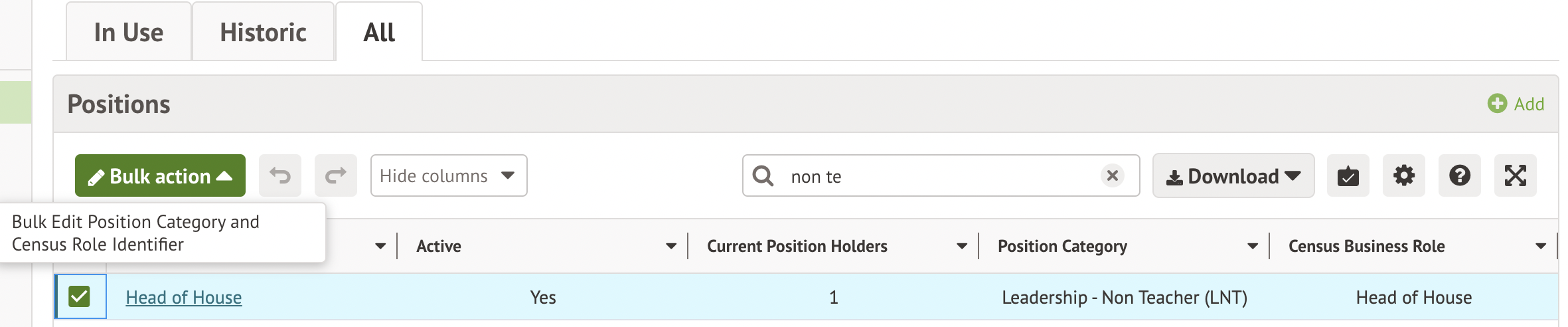Click the undo arrow icon
This screenshot has width=1568, height=327.
[x=280, y=175]
